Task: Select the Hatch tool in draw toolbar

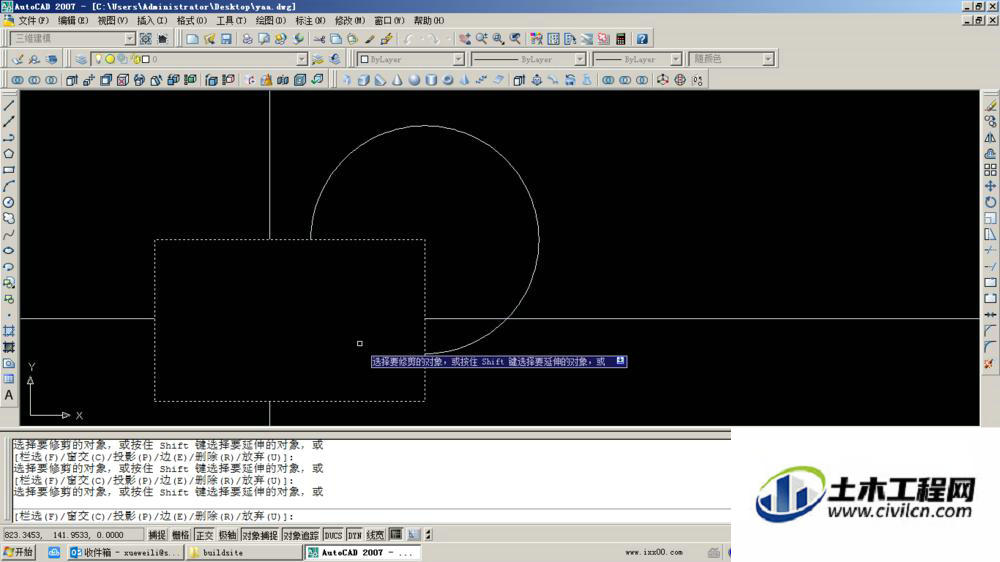Action: (x=9, y=331)
